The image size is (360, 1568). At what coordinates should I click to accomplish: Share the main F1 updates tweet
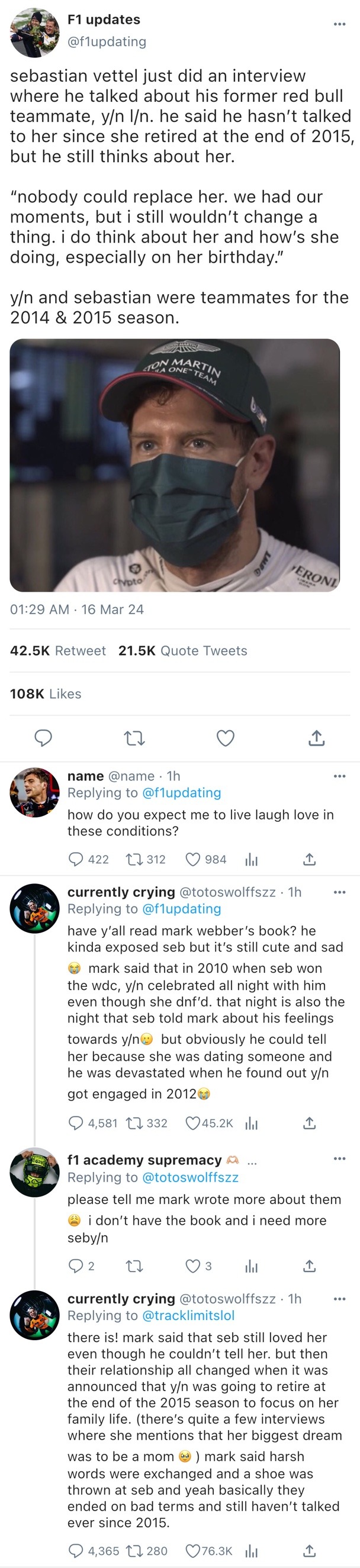[316, 738]
